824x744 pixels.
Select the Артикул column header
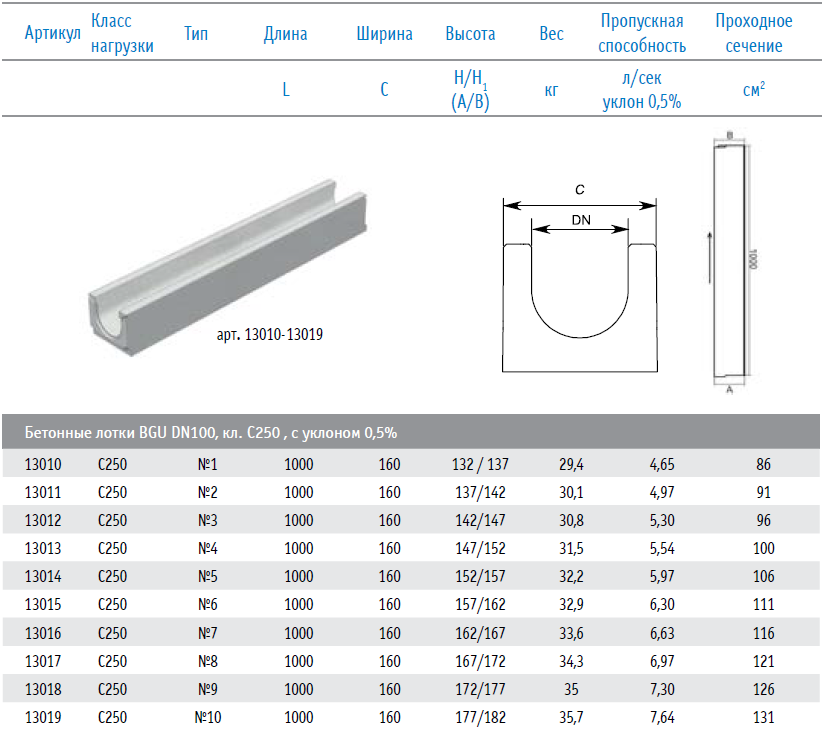point(53,33)
